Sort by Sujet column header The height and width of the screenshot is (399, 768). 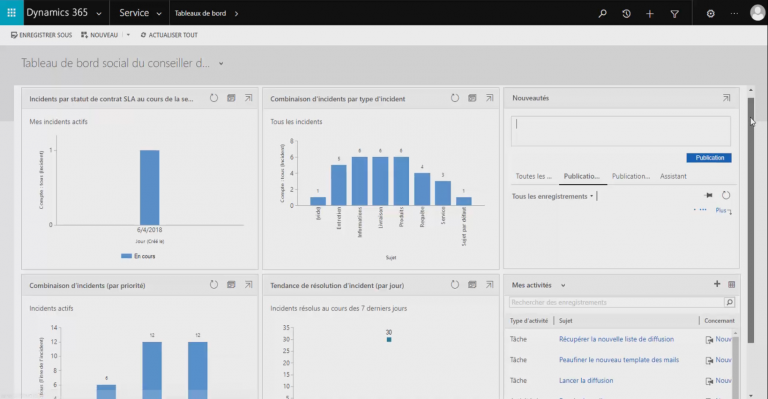(566, 321)
